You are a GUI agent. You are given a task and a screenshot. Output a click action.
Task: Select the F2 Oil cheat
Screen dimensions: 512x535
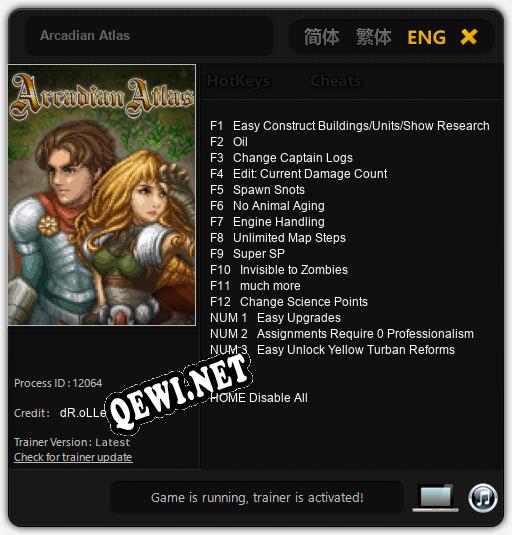[x=229, y=142]
